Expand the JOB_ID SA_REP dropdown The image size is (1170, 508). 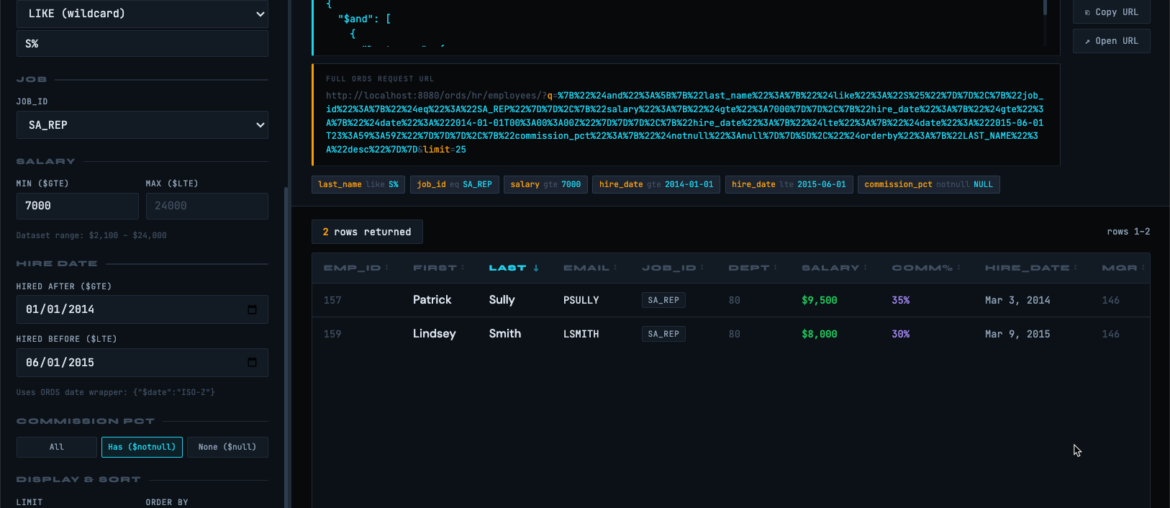click(x=142, y=125)
